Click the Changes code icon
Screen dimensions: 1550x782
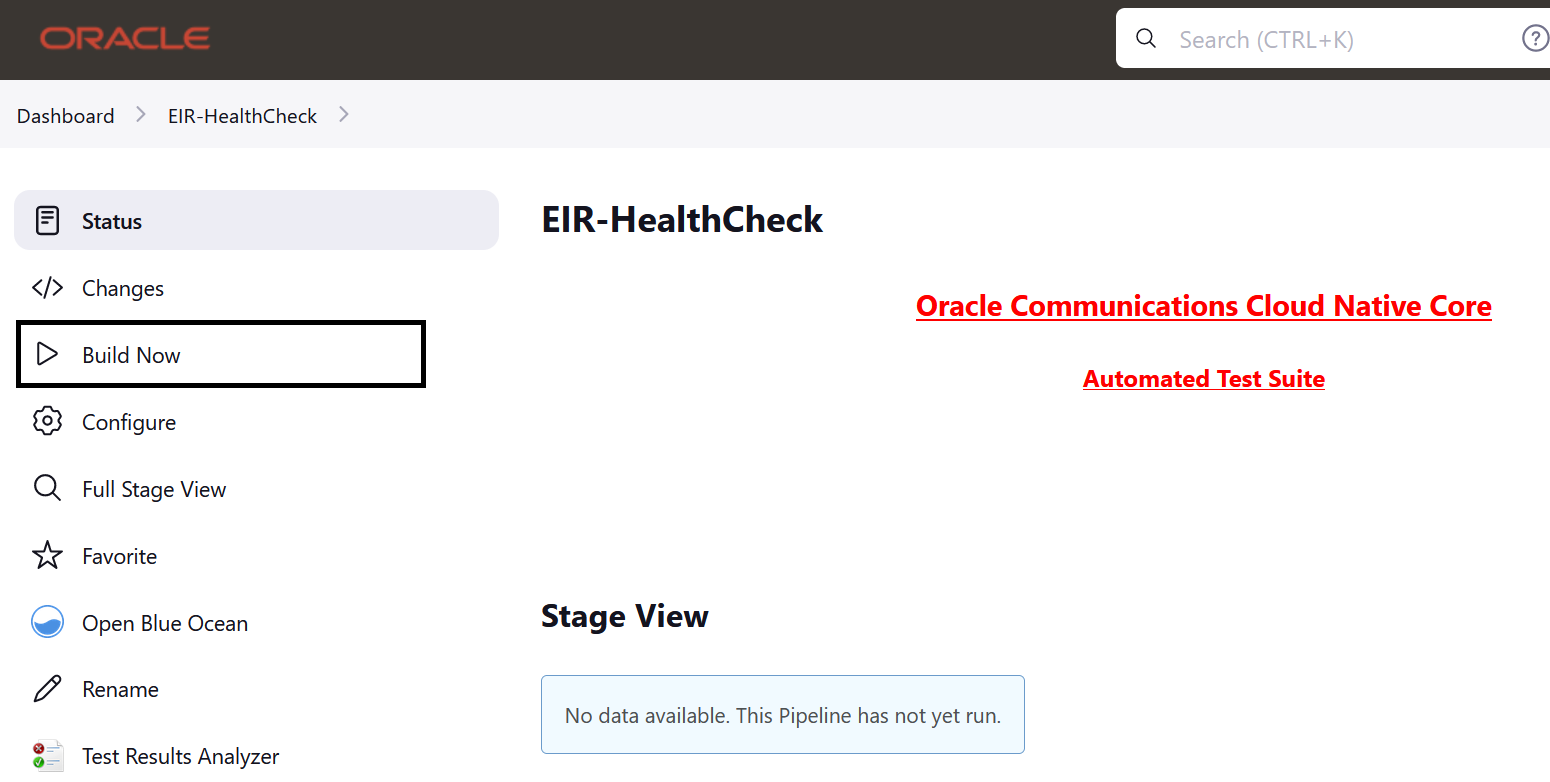(47, 287)
